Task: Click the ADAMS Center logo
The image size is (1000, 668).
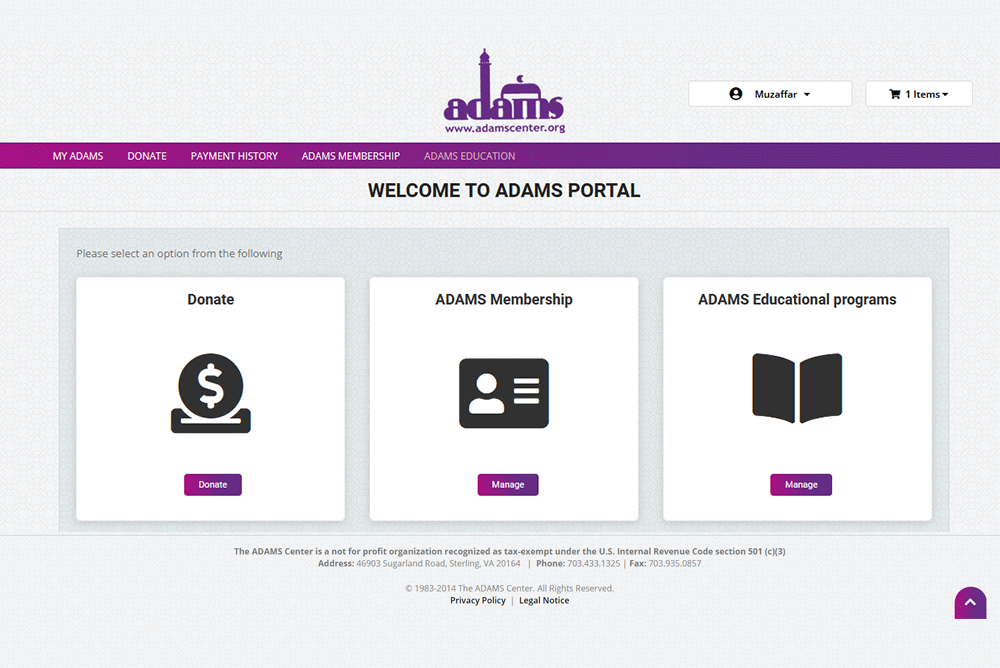Action: 504,91
